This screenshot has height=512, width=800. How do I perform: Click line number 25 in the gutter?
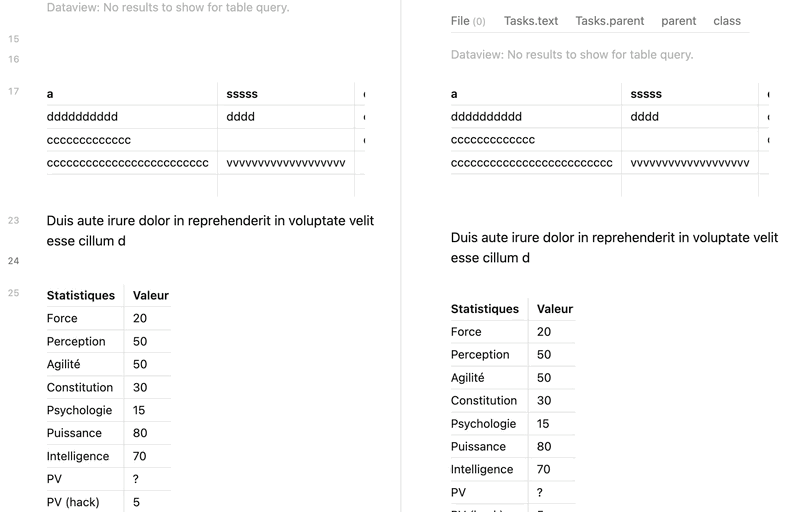click(x=14, y=293)
